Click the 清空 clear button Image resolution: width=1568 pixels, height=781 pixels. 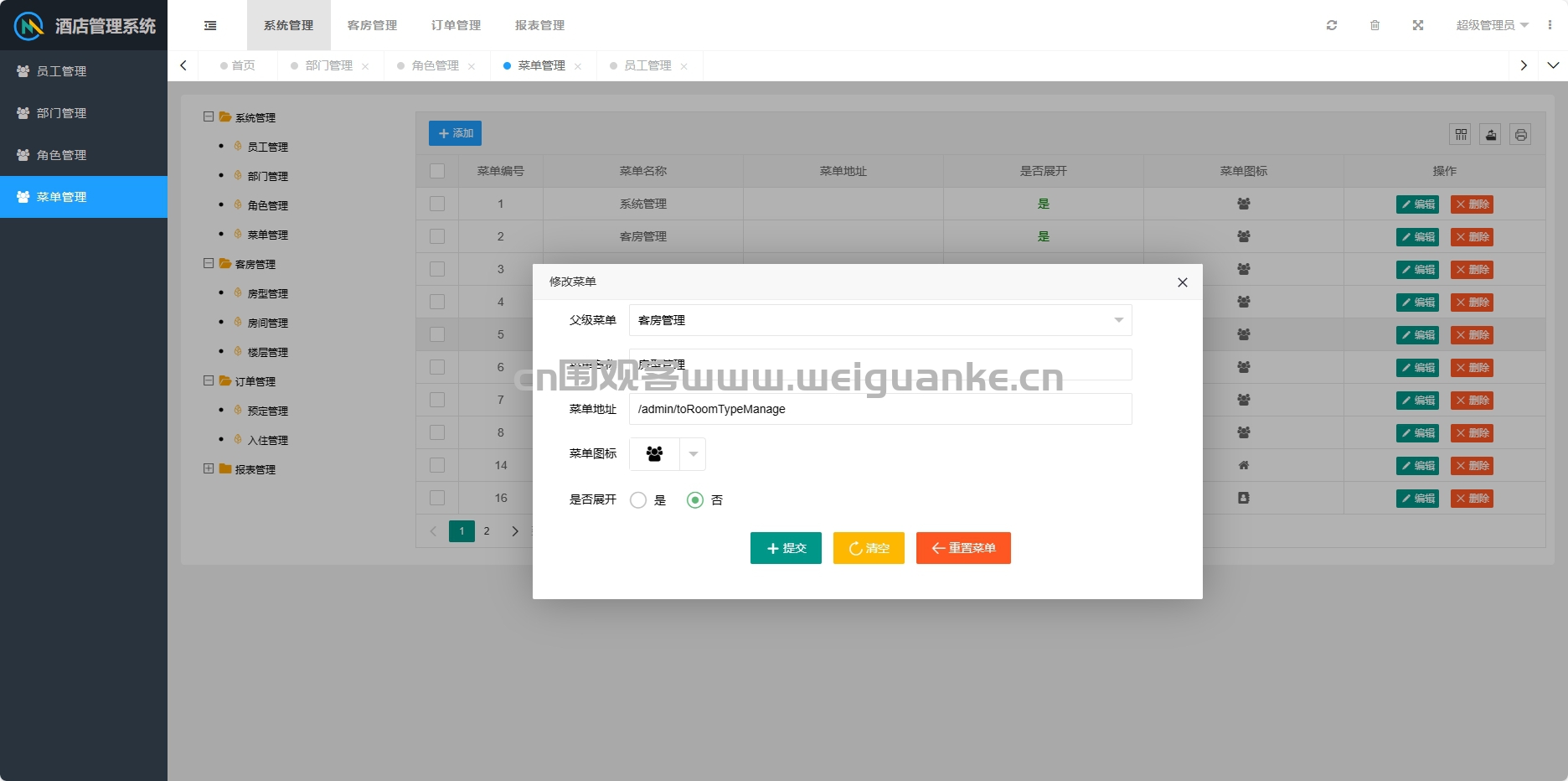coord(869,548)
